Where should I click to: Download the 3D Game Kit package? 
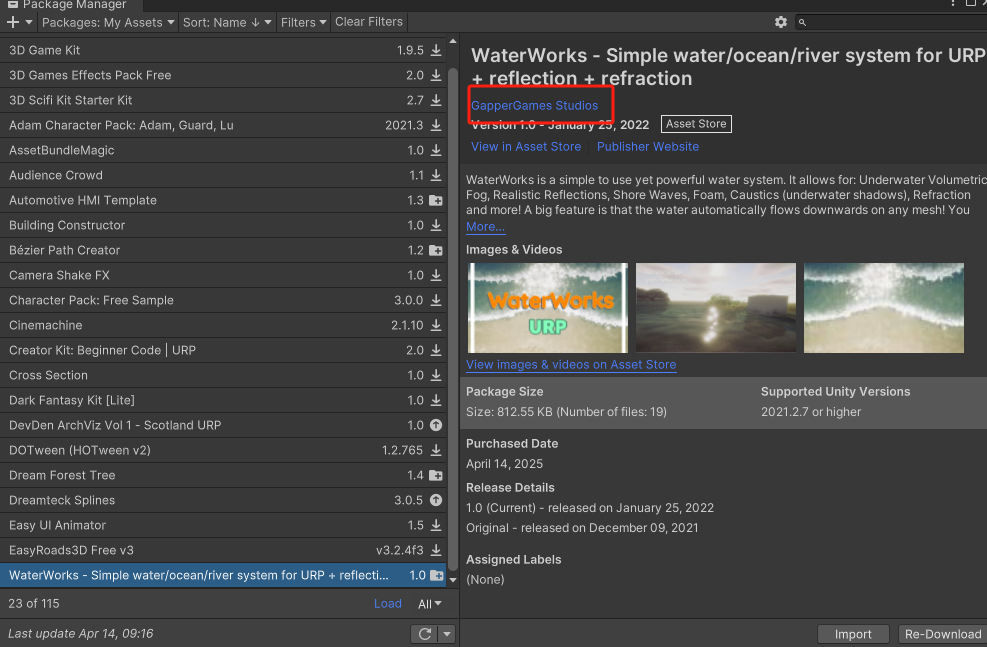tap(436, 50)
